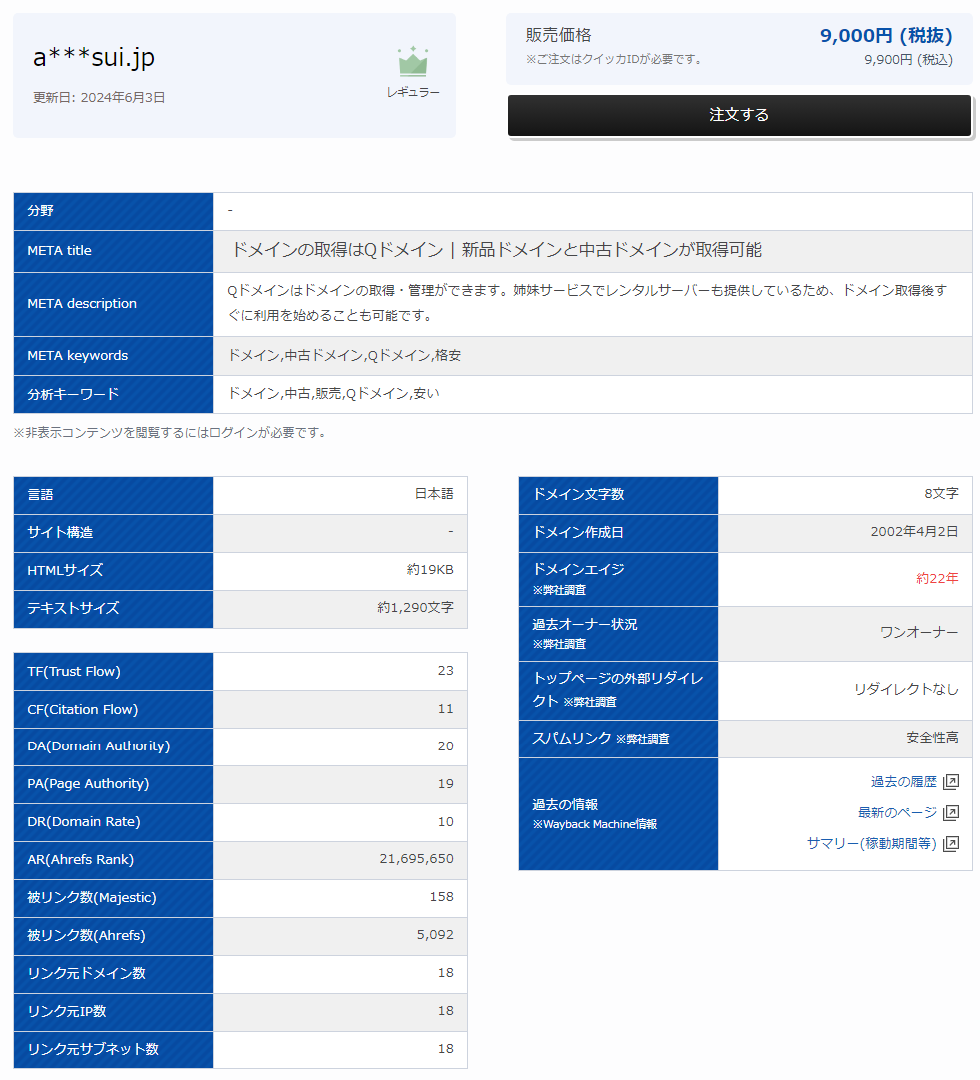Screen dimensions: 980x1080
Task: Click the 分野 header cell
Action: point(114,211)
